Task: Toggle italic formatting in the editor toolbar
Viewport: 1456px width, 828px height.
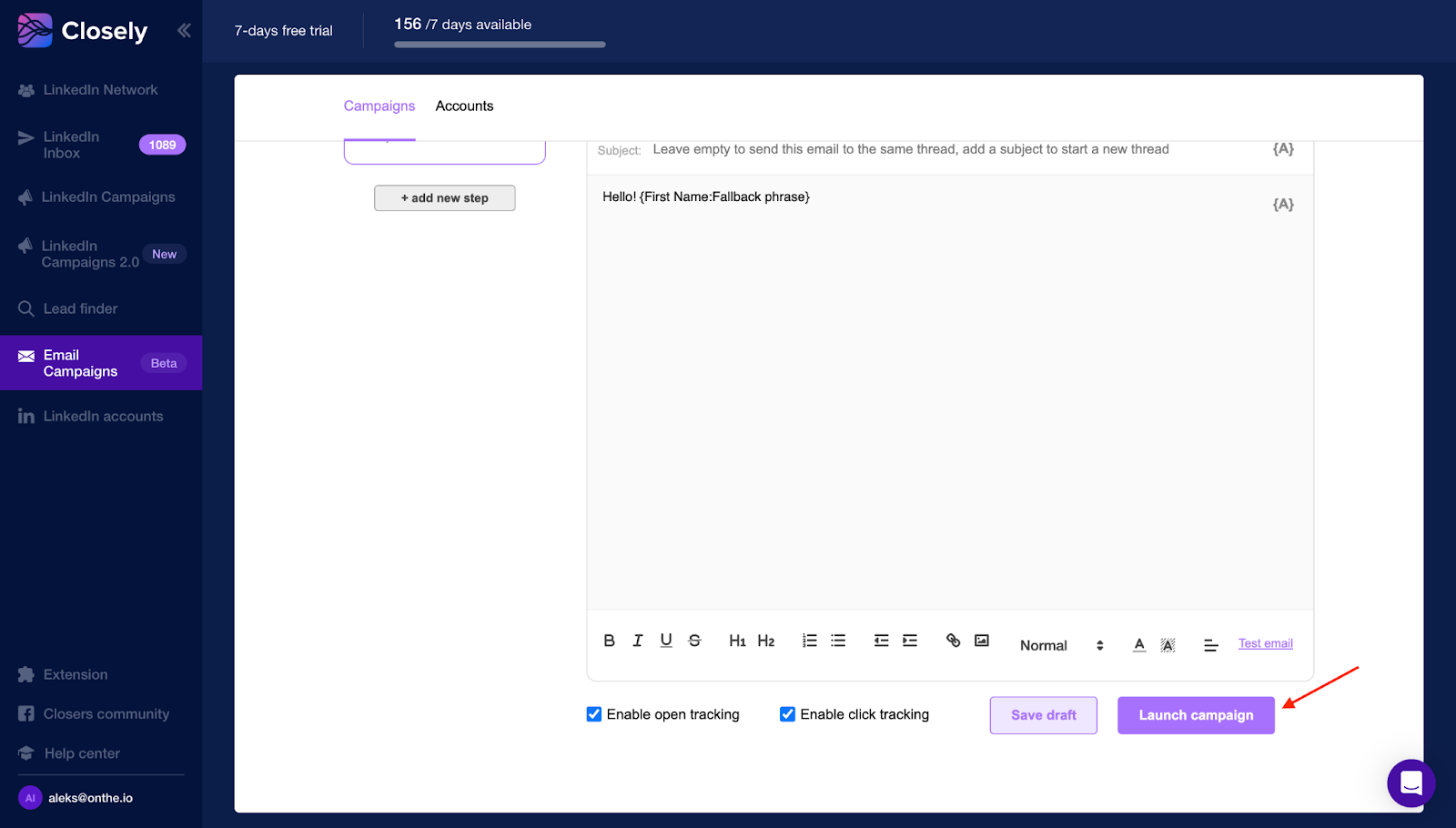Action: point(638,641)
